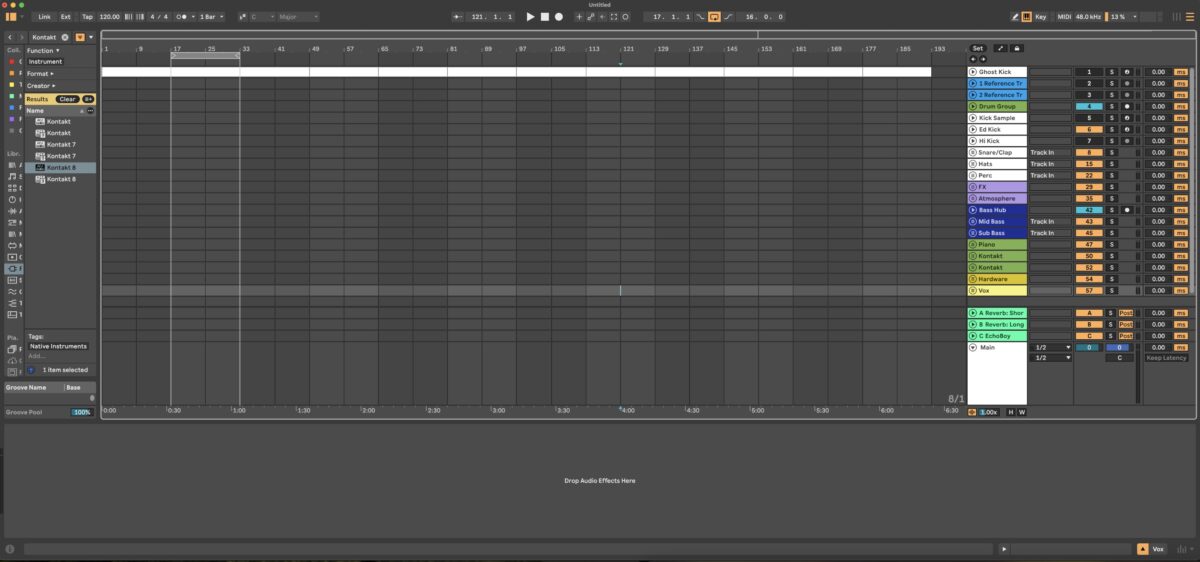The width and height of the screenshot is (1200, 562).
Task: Open the Main cue out 1/2 dropdown
Action: pyautogui.click(x=1051, y=347)
